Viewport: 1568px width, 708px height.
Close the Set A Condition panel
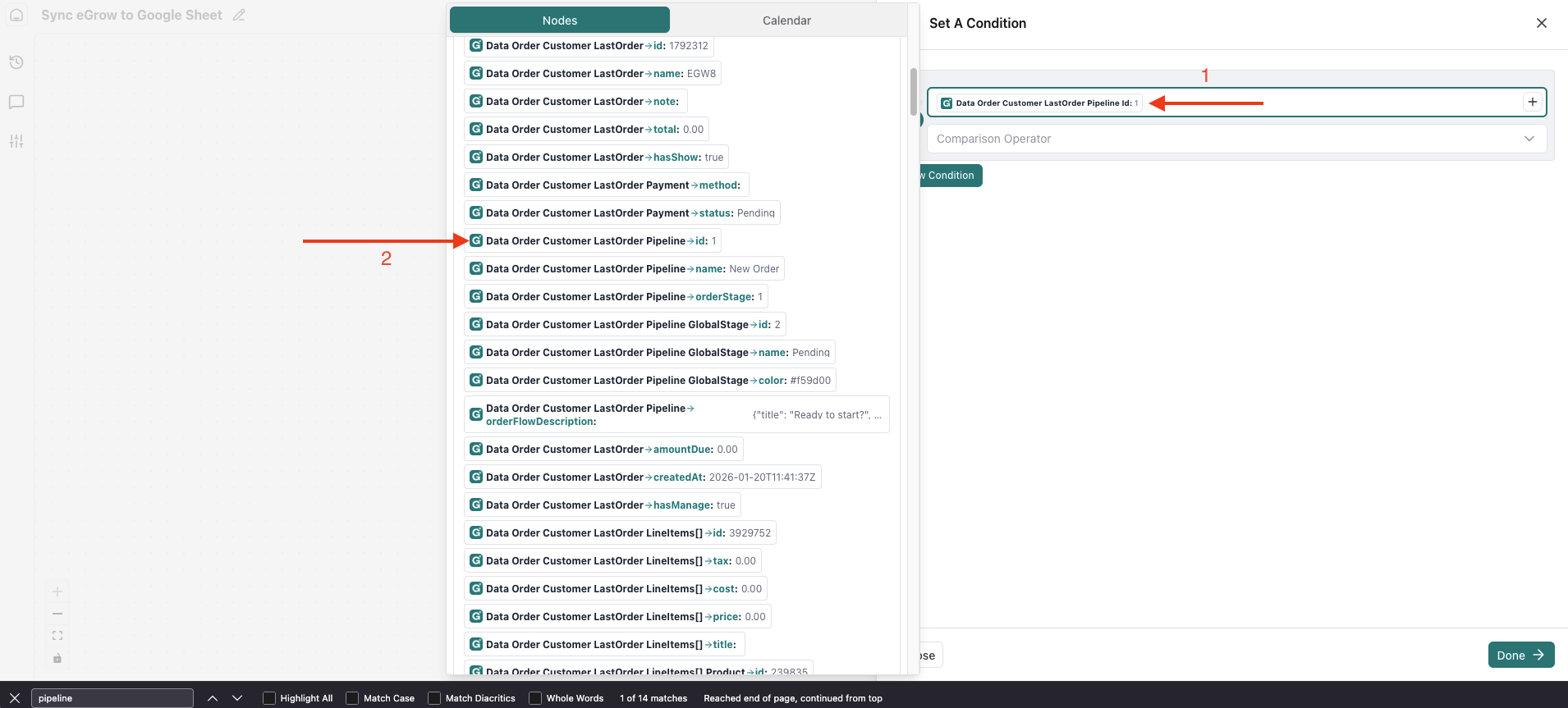(x=1541, y=23)
